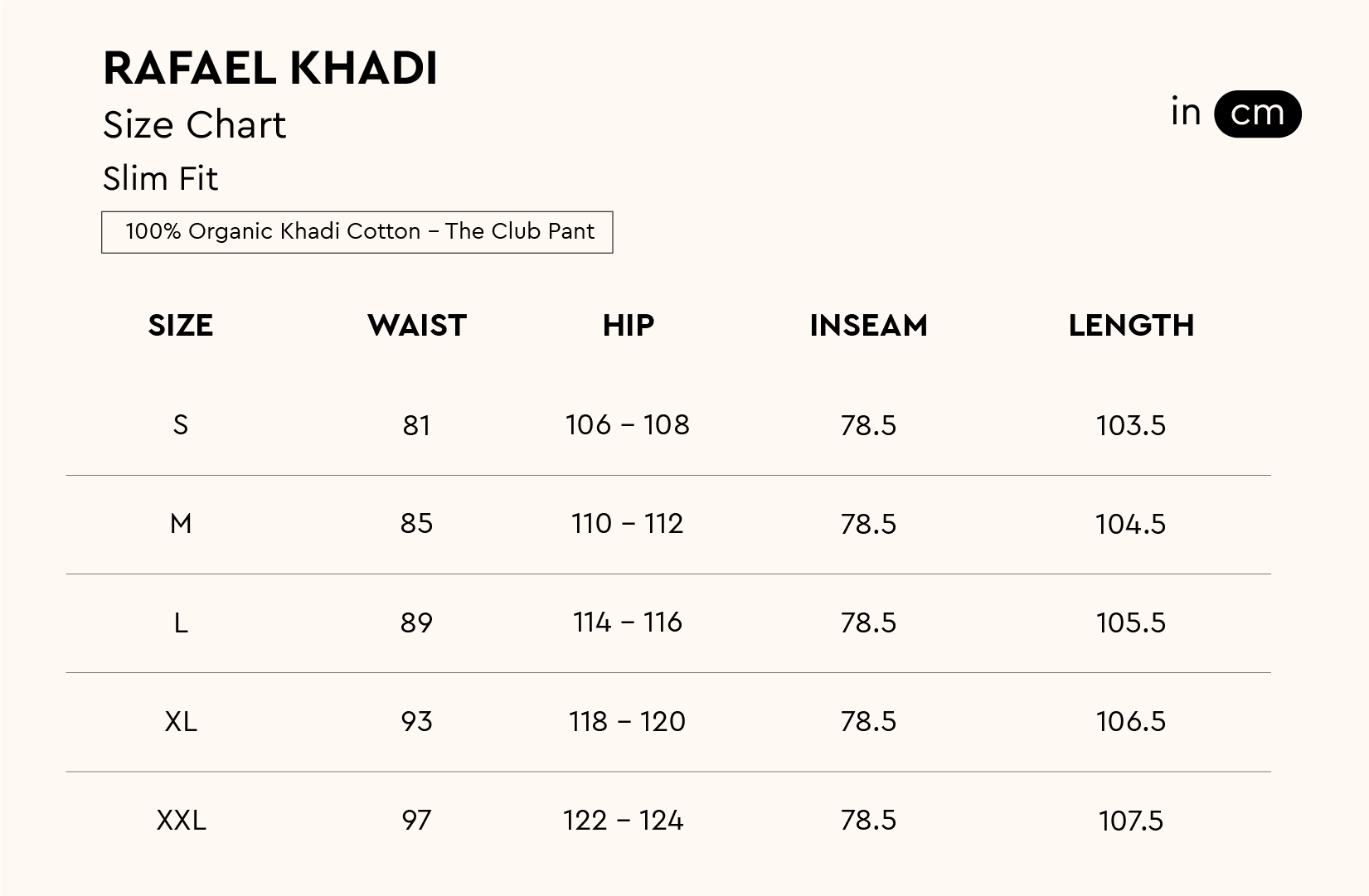Click the Size Chart heading
Viewport: 1369px width, 896px height.
[x=194, y=125]
